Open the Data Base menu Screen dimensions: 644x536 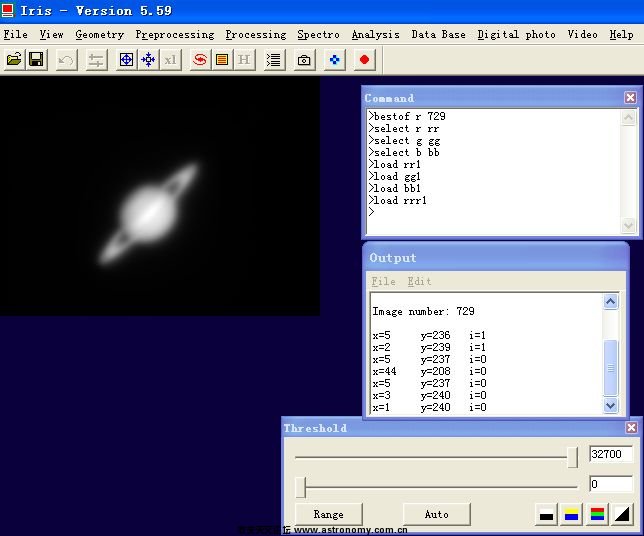point(439,35)
